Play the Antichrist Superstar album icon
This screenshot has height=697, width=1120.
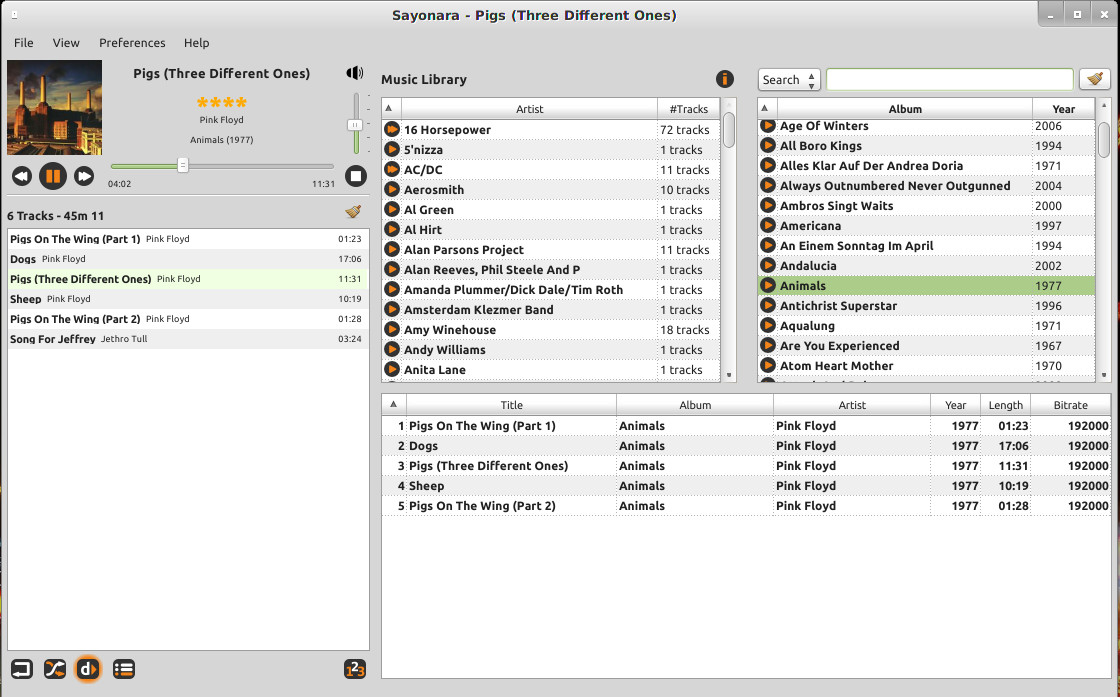point(768,305)
